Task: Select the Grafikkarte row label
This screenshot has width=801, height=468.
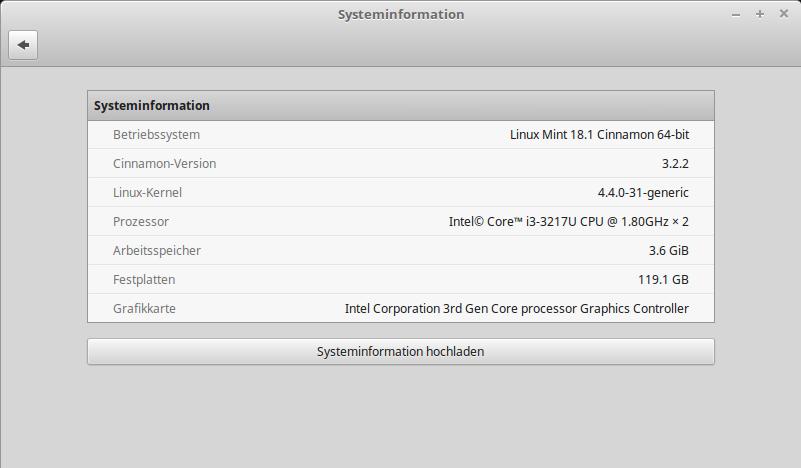Action: click(x=144, y=309)
